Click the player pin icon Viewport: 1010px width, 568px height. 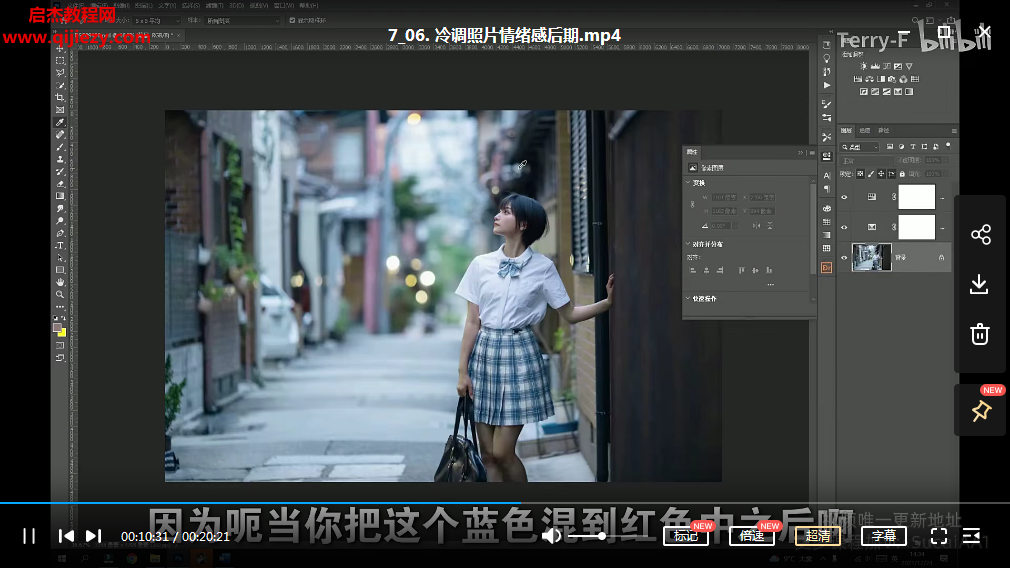981,411
